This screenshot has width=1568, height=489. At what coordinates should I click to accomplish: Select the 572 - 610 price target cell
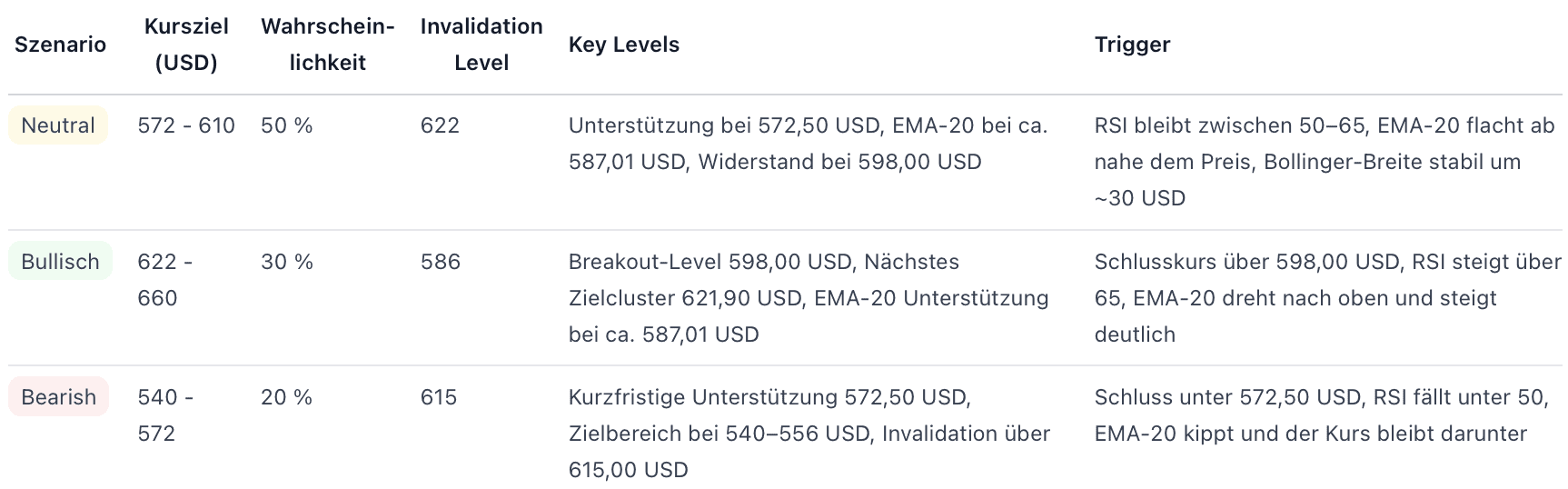click(x=186, y=125)
